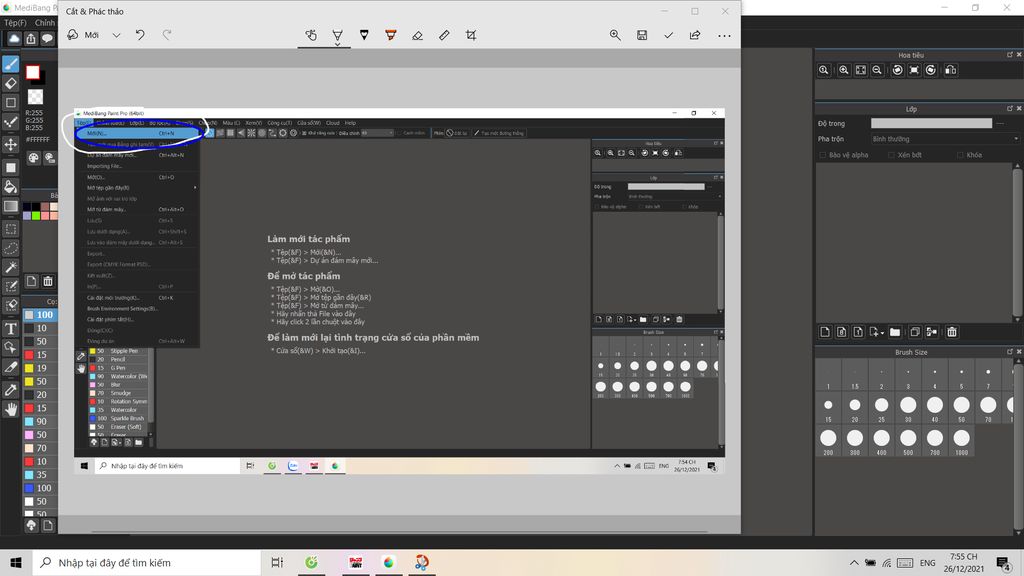Adjust the Độ trong opacity slider
The height and width of the screenshot is (576, 1024).
coord(931,123)
